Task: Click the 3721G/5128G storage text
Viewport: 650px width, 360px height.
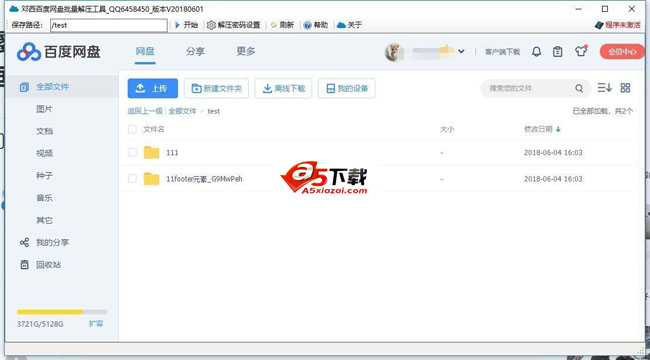Action: 40,324
